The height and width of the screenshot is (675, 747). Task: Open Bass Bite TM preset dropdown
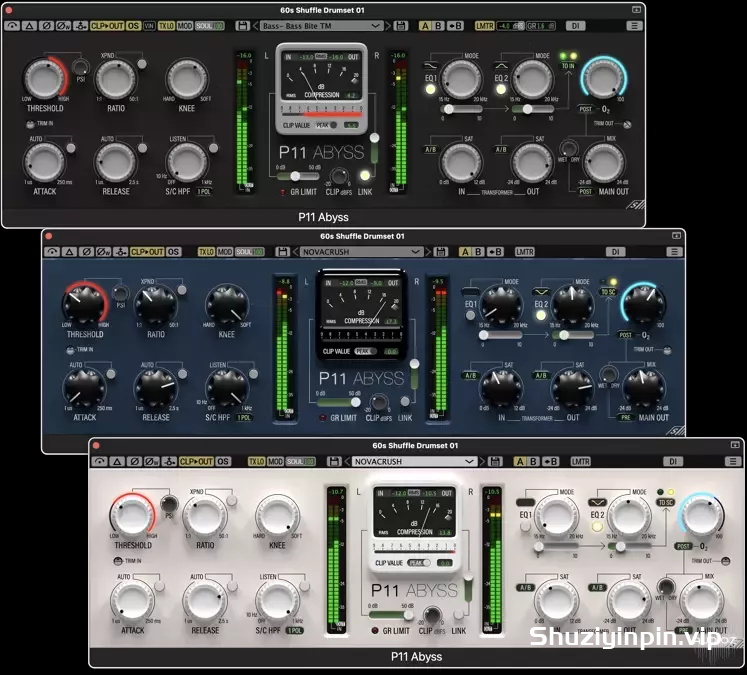coord(322,26)
